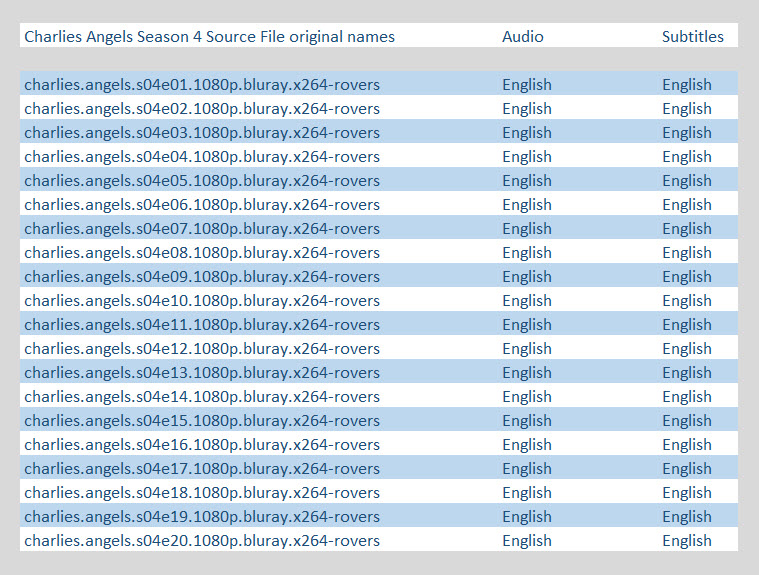759x575 pixels.
Task: Select file name charlies.angels.s04e06.1080p.bluray.x264-rovers
Action: point(202,204)
